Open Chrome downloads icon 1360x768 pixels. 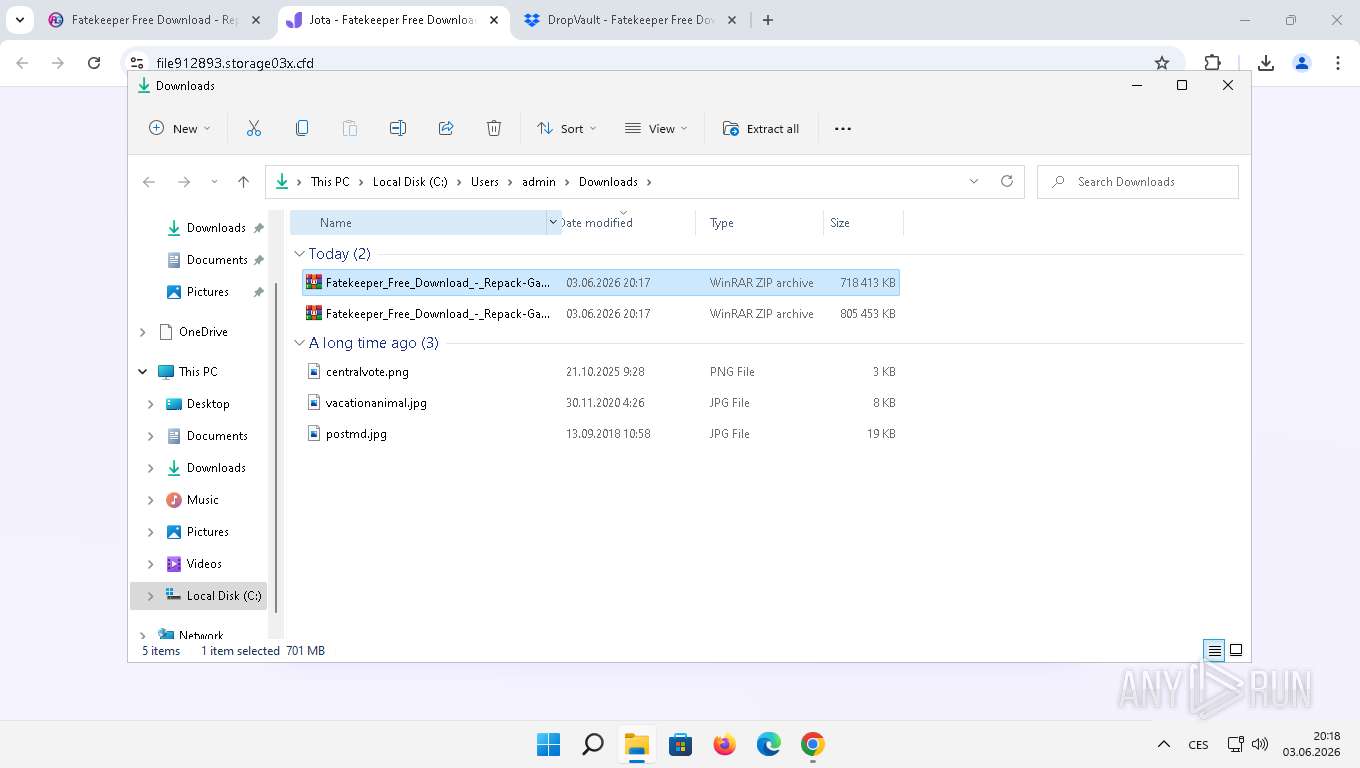point(1266,62)
